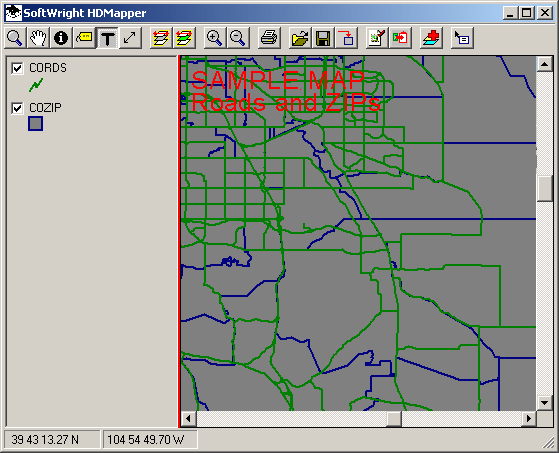Viewport: 559px width, 453px height.
Task: Activate the information identify tool
Action: [61, 38]
